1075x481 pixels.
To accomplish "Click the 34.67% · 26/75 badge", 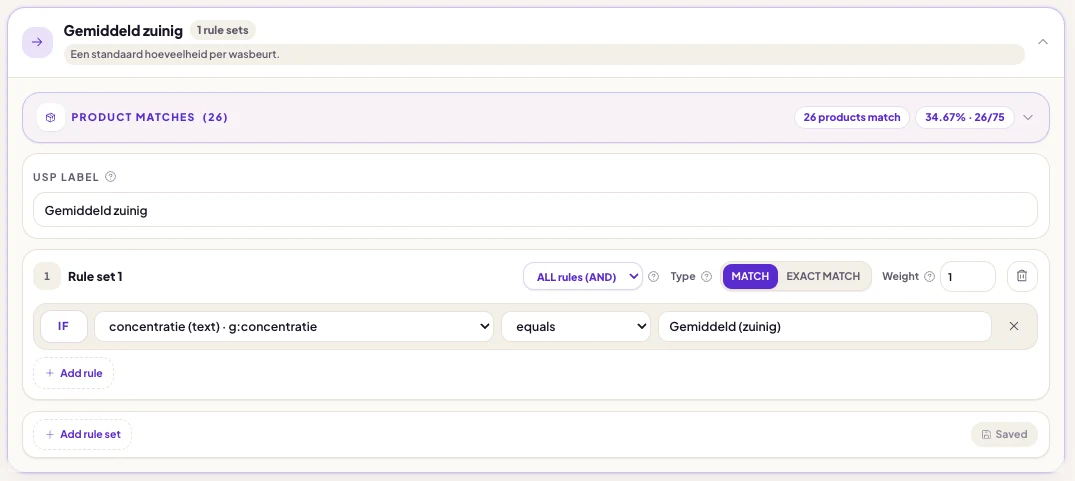I will 965,117.
